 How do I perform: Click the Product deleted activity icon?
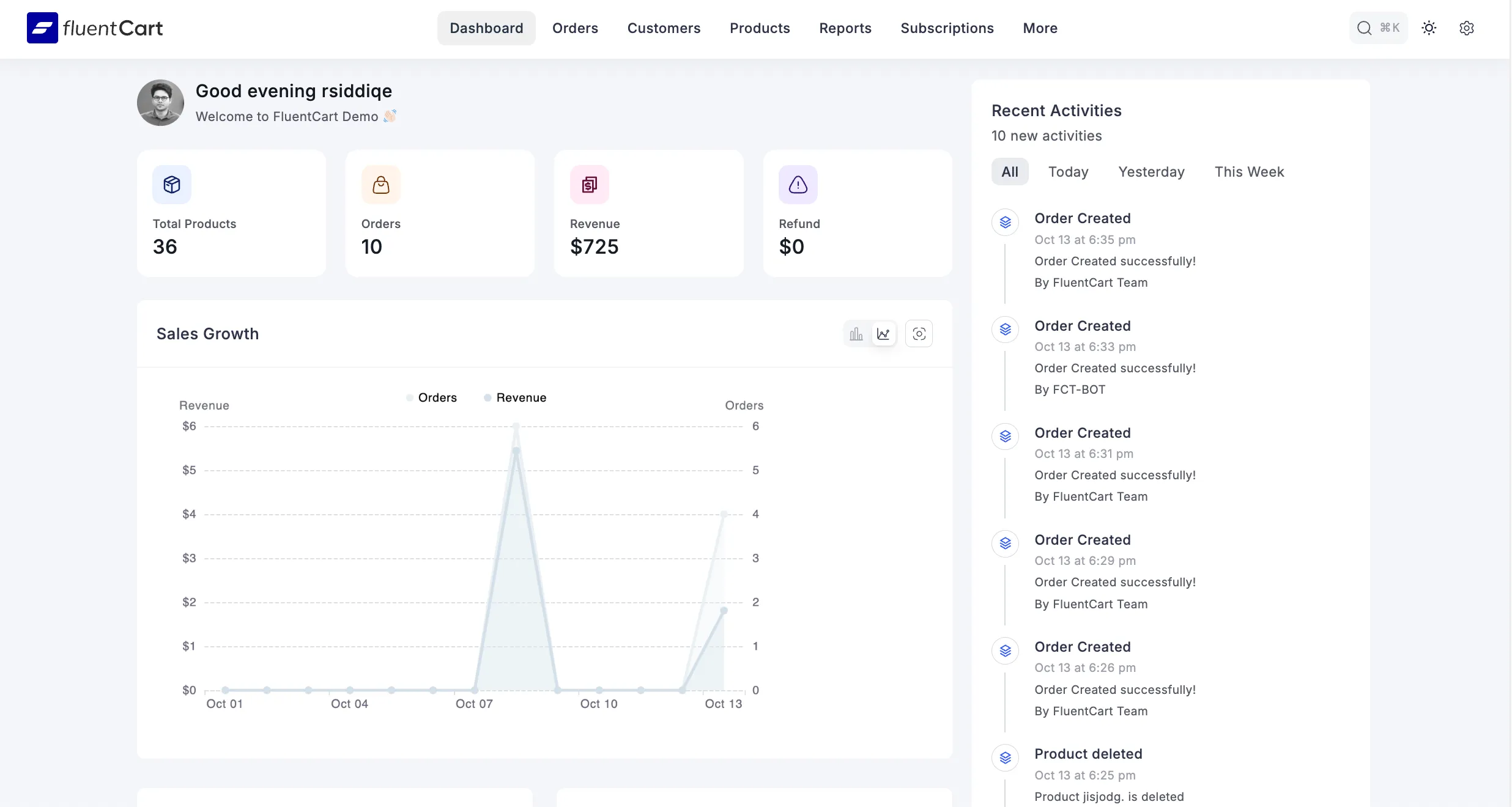coord(1005,758)
